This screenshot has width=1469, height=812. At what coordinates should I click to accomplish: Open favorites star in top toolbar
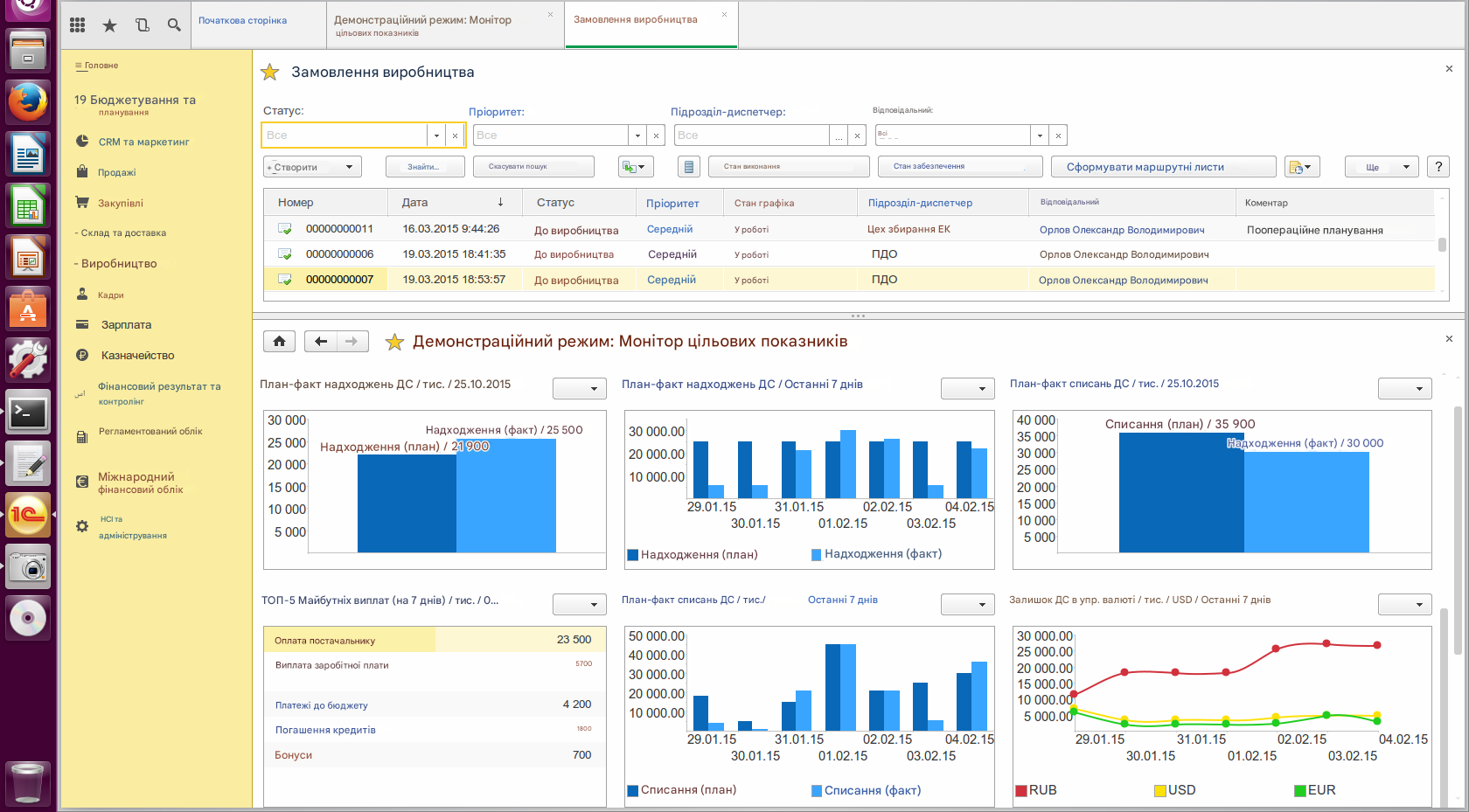coord(109,25)
